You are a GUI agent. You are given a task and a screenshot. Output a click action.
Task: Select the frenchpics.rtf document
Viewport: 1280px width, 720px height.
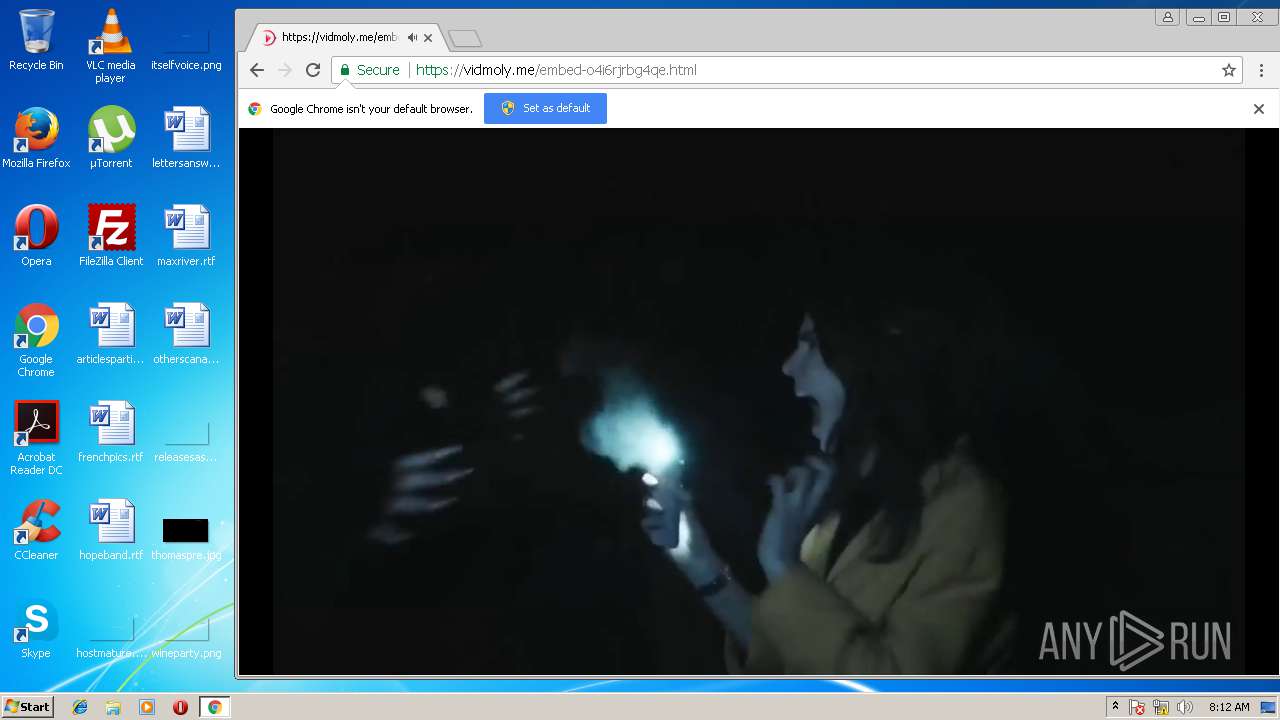(111, 432)
